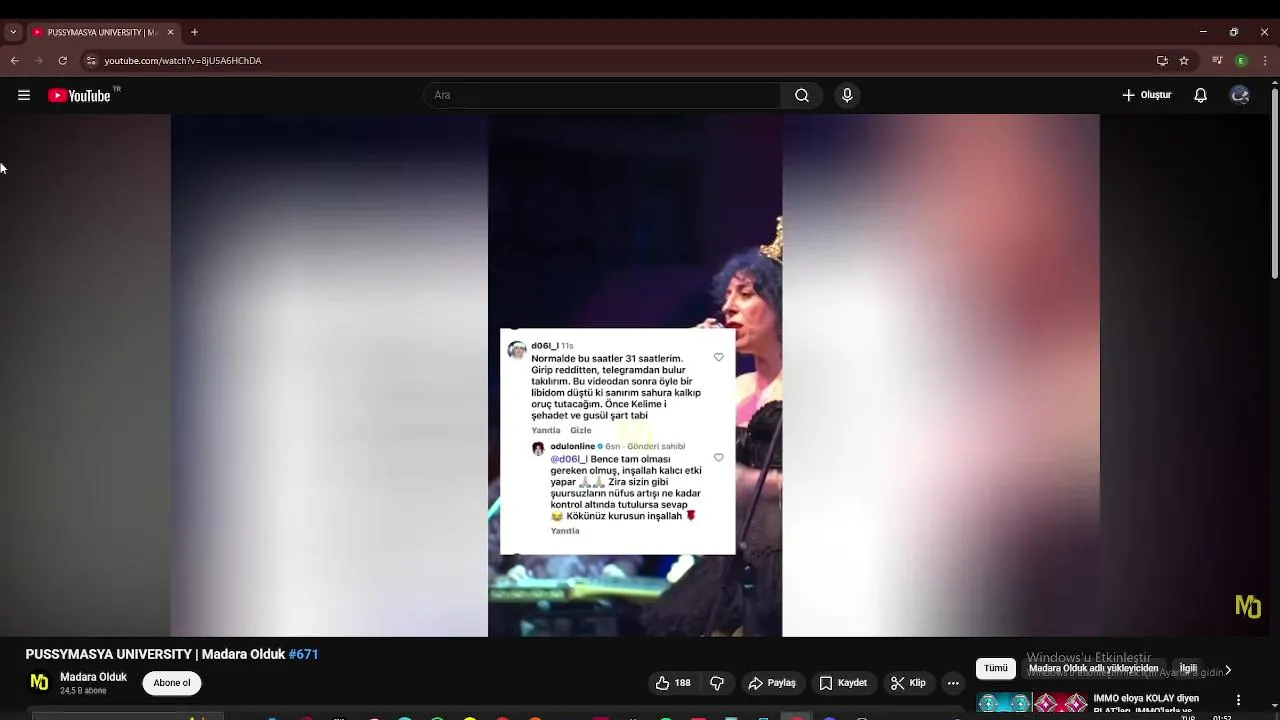
Task: Click the search magnifier button
Action: pyautogui.click(x=802, y=95)
